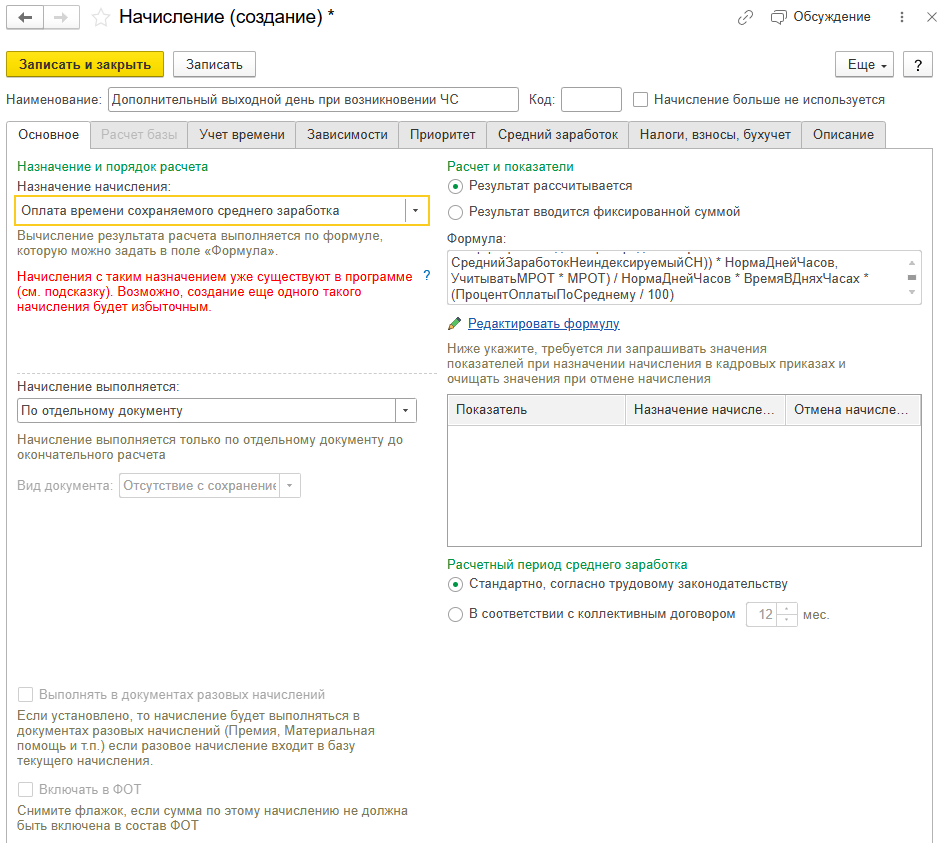Expand the Начисление выполняется dropdown arrow
The height and width of the screenshot is (843, 945).
pos(406,410)
